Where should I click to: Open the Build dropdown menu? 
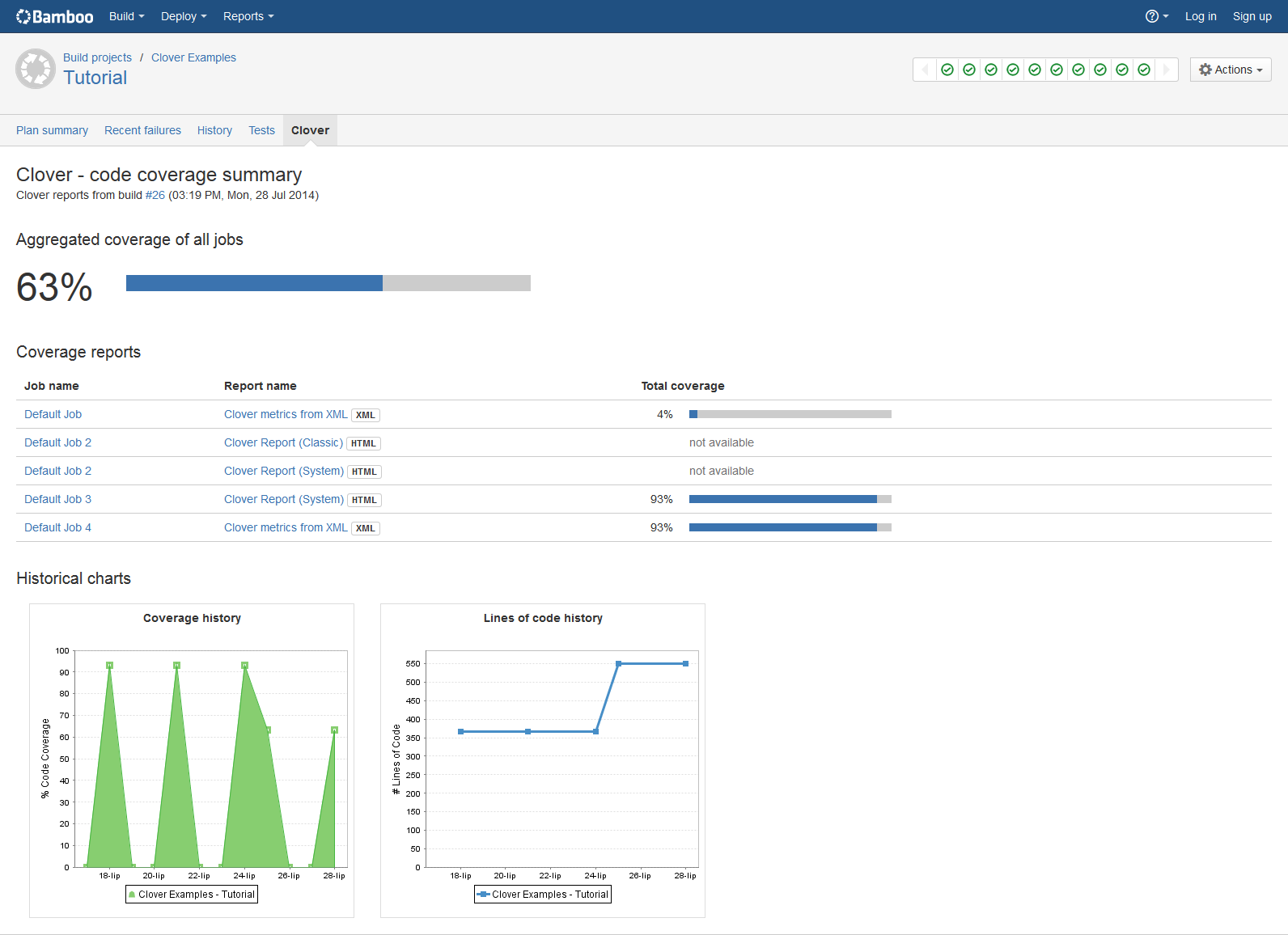(127, 16)
